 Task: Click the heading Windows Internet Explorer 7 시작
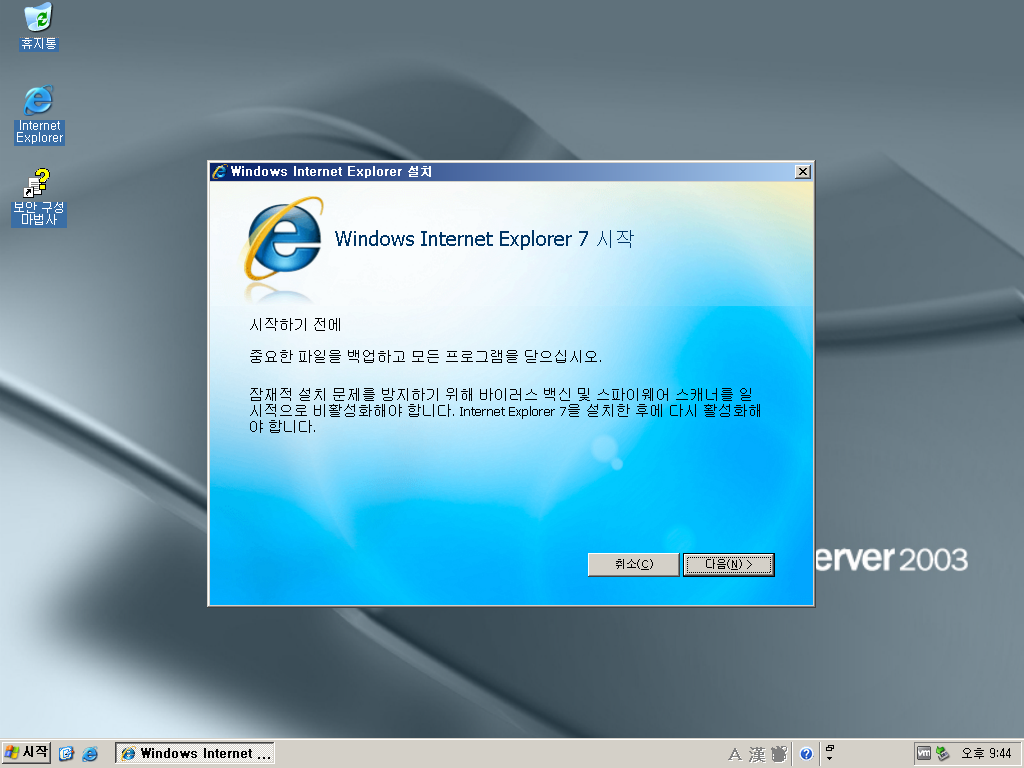coord(484,239)
